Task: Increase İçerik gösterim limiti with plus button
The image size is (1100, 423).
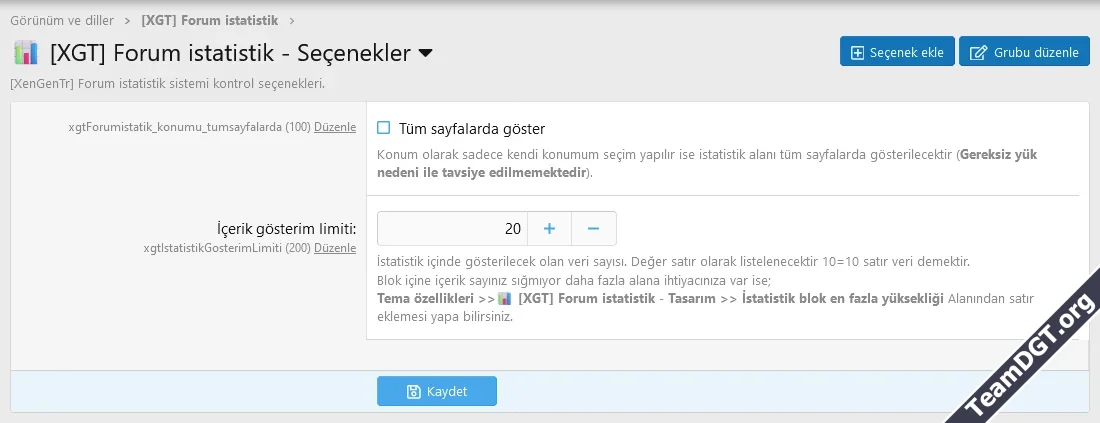Action: (x=549, y=229)
